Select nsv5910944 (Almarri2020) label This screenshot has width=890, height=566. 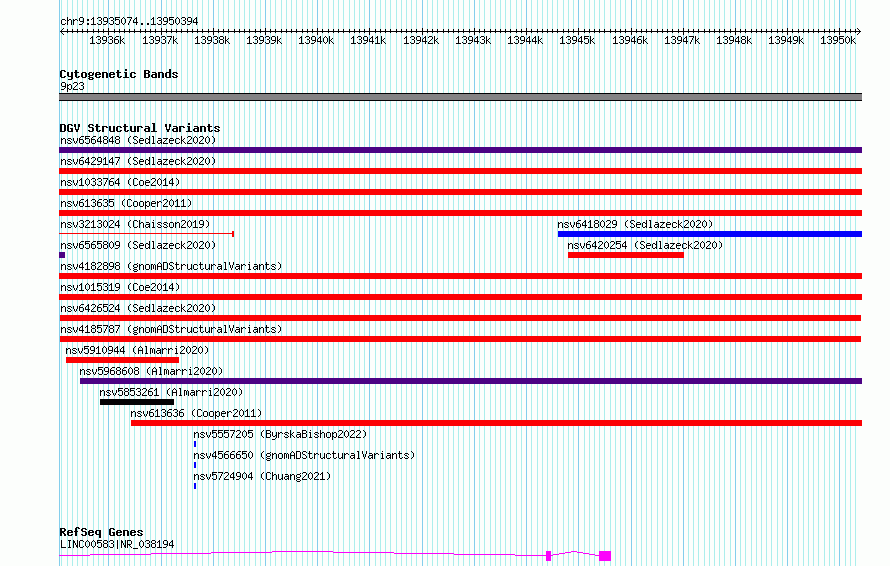coord(137,350)
